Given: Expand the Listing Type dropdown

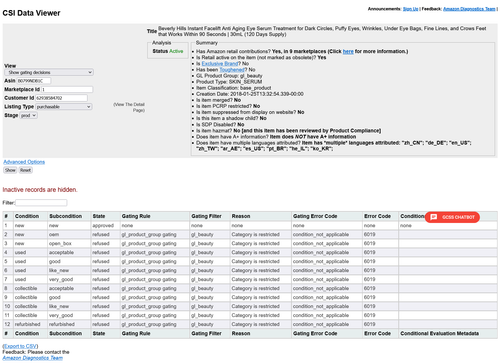Looking at the screenshot, I should coord(64,107).
